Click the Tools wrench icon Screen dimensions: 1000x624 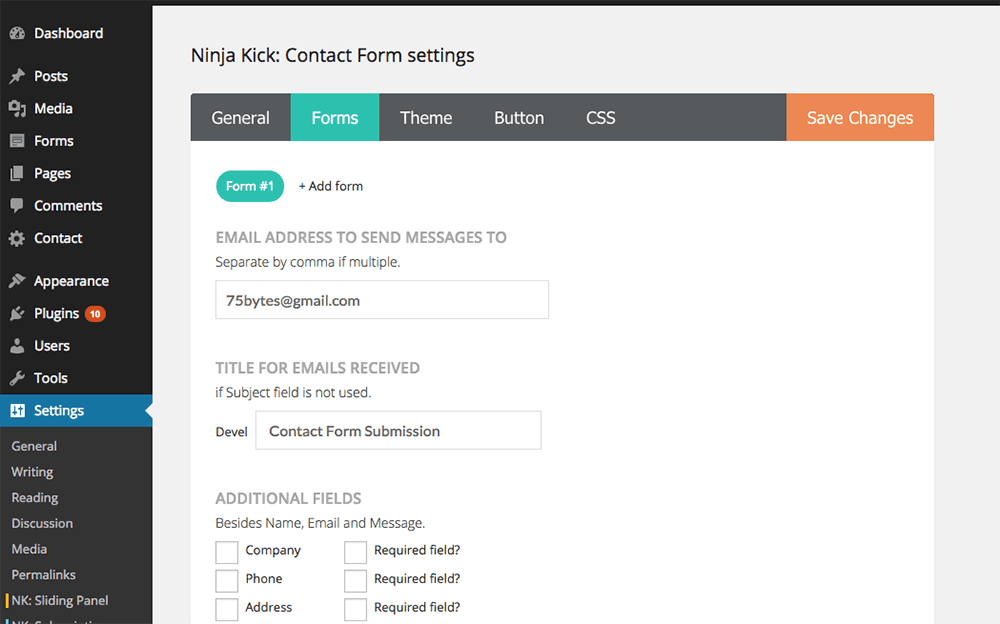click(x=17, y=378)
